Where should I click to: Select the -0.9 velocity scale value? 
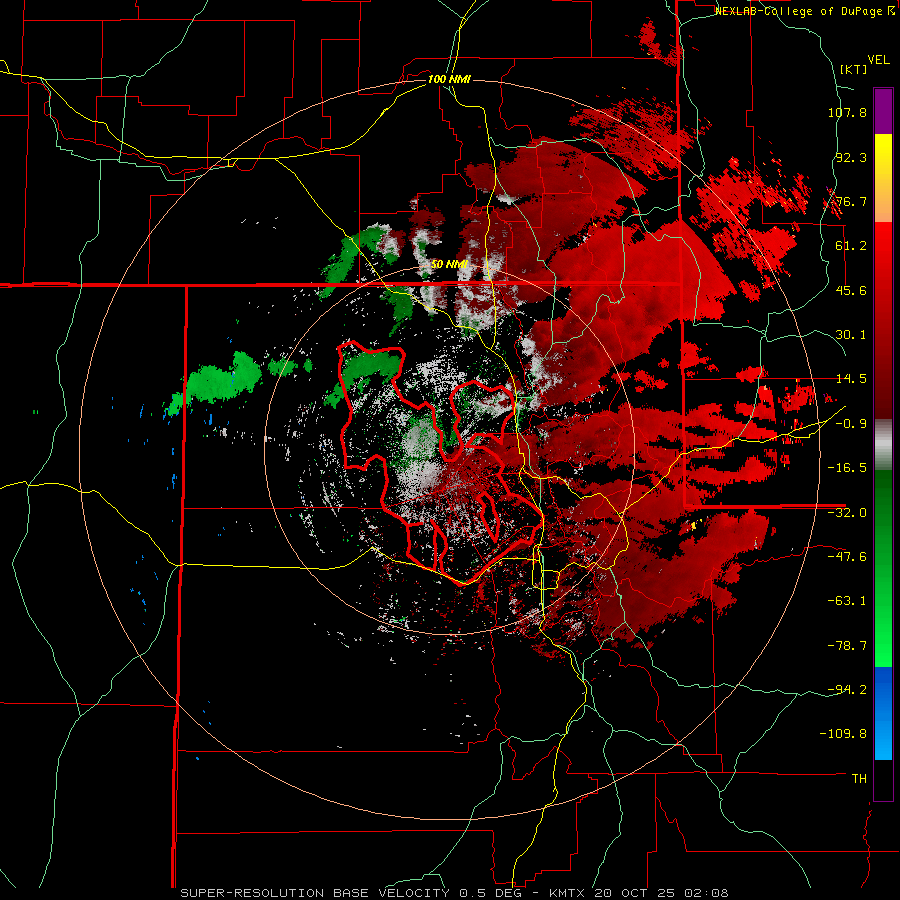click(851, 424)
